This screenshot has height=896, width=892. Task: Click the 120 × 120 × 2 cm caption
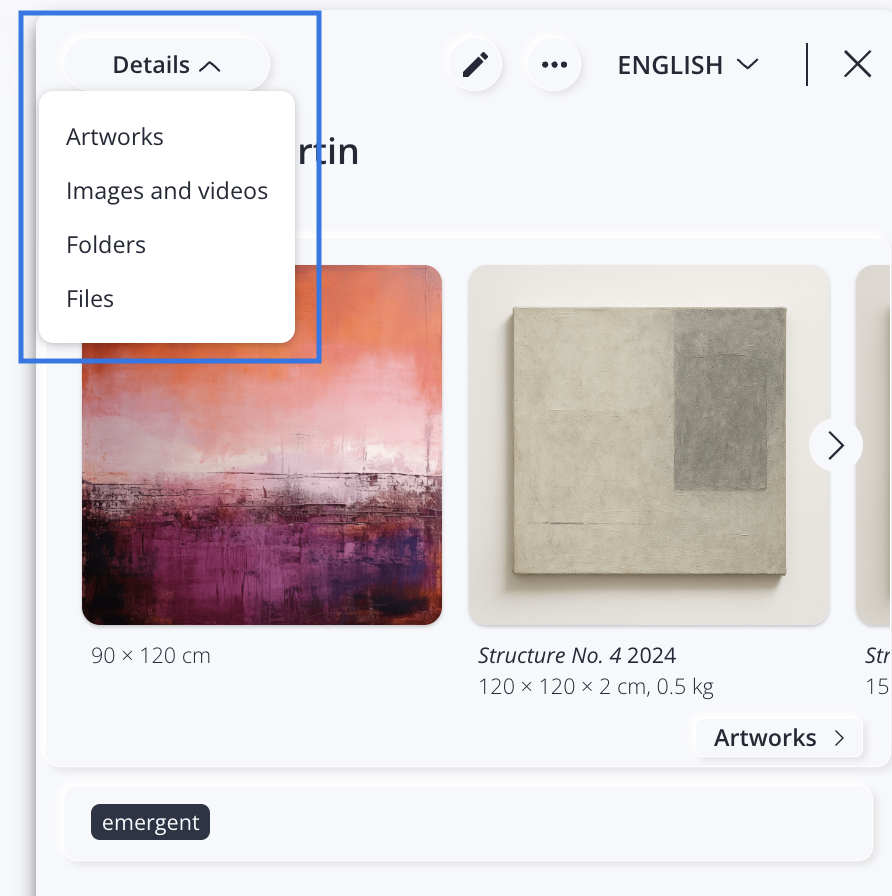point(595,687)
